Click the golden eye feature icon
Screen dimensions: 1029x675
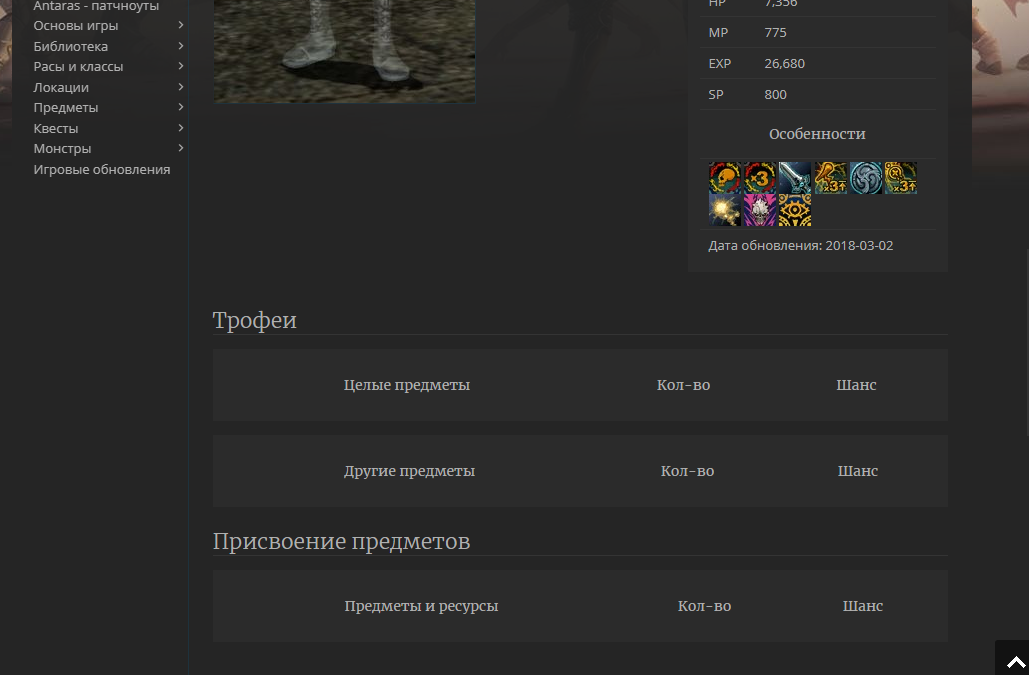795,210
